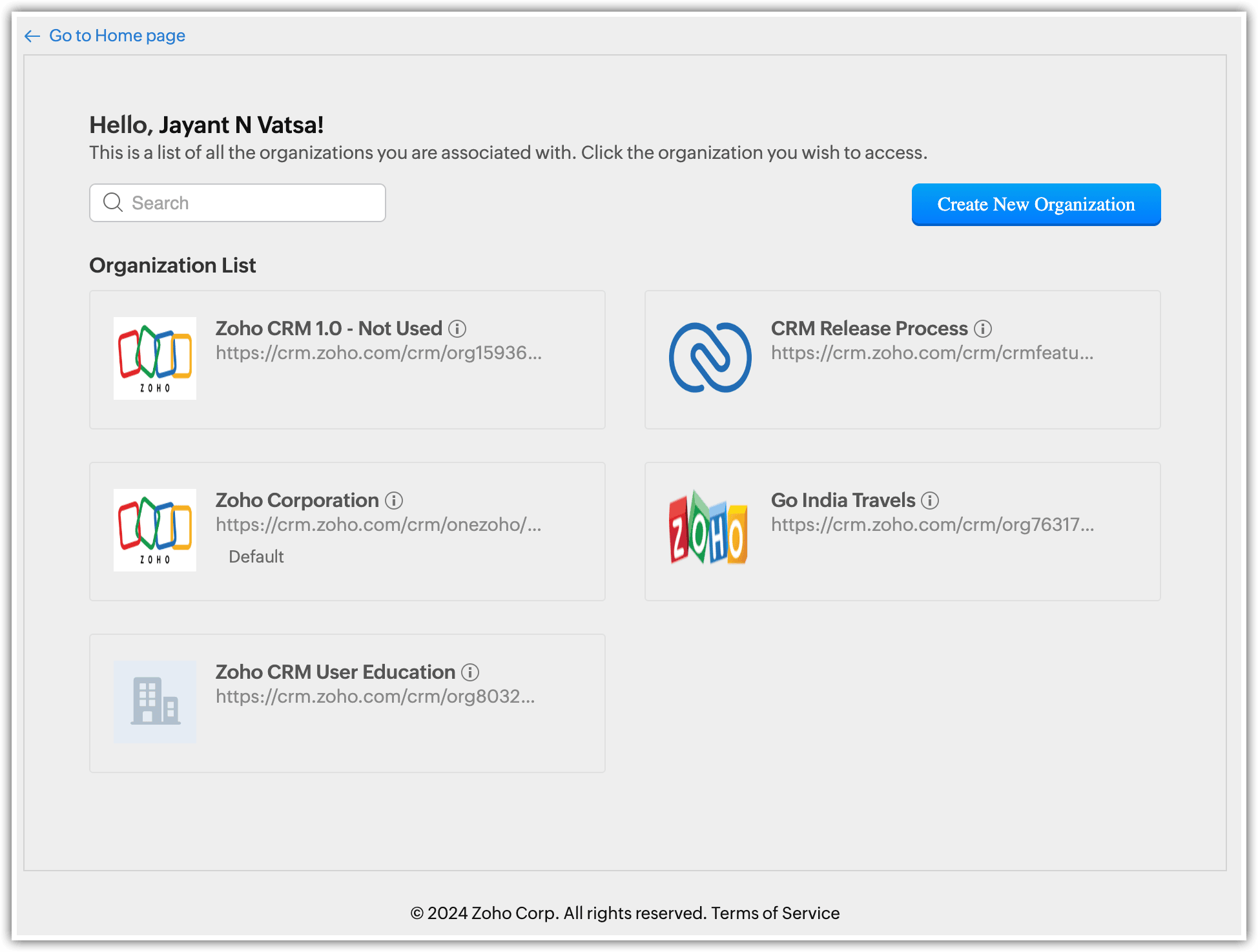The height and width of the screenshot is (952, 1258).
Task: Click the CRM Release Process chain-link logo
Action: coord(710,358)
